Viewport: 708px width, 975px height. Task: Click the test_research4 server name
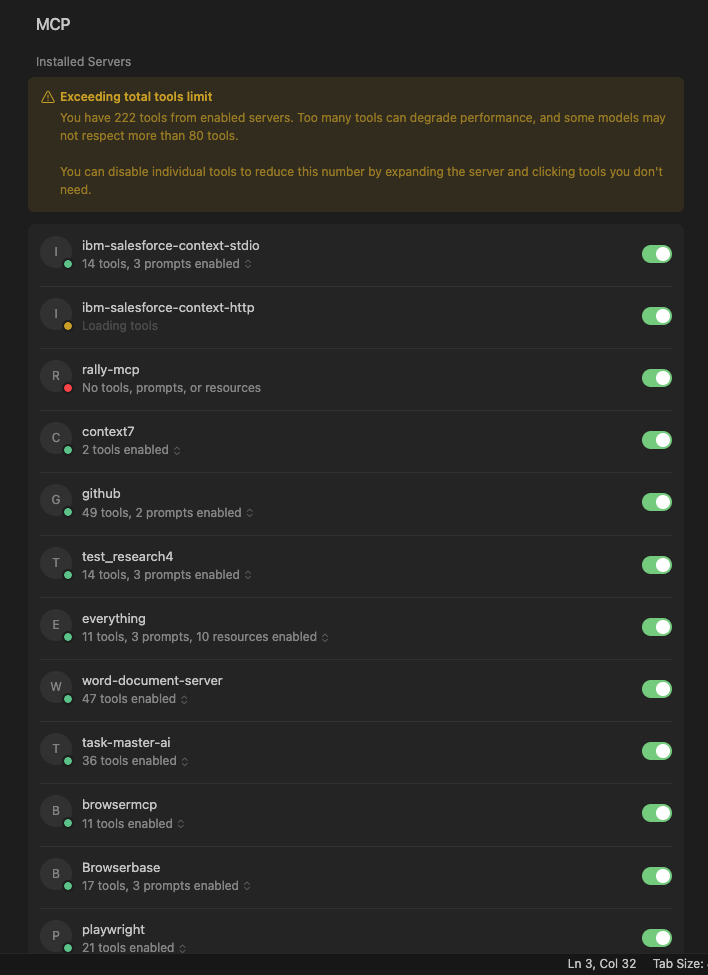(x=127, y=556)
